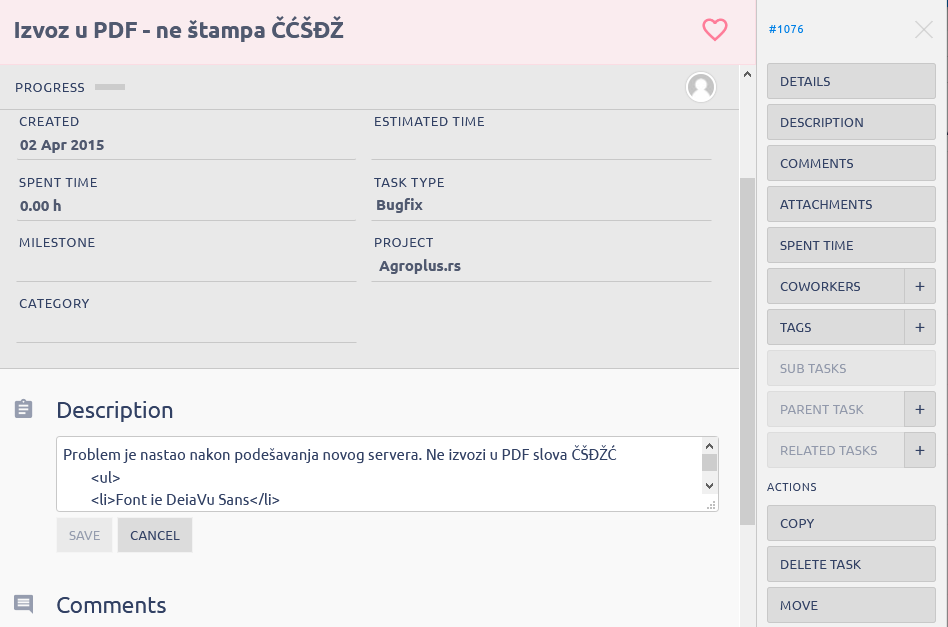
Task: Add a related task with plus icon
Action: (919, 450)
